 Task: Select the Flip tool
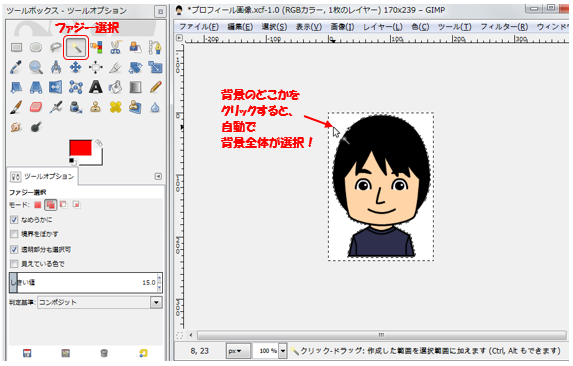[56, 87]
